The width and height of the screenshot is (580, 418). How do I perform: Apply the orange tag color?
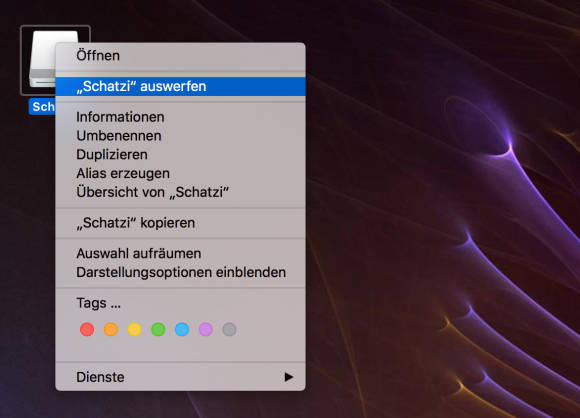[x=111, y=329]
